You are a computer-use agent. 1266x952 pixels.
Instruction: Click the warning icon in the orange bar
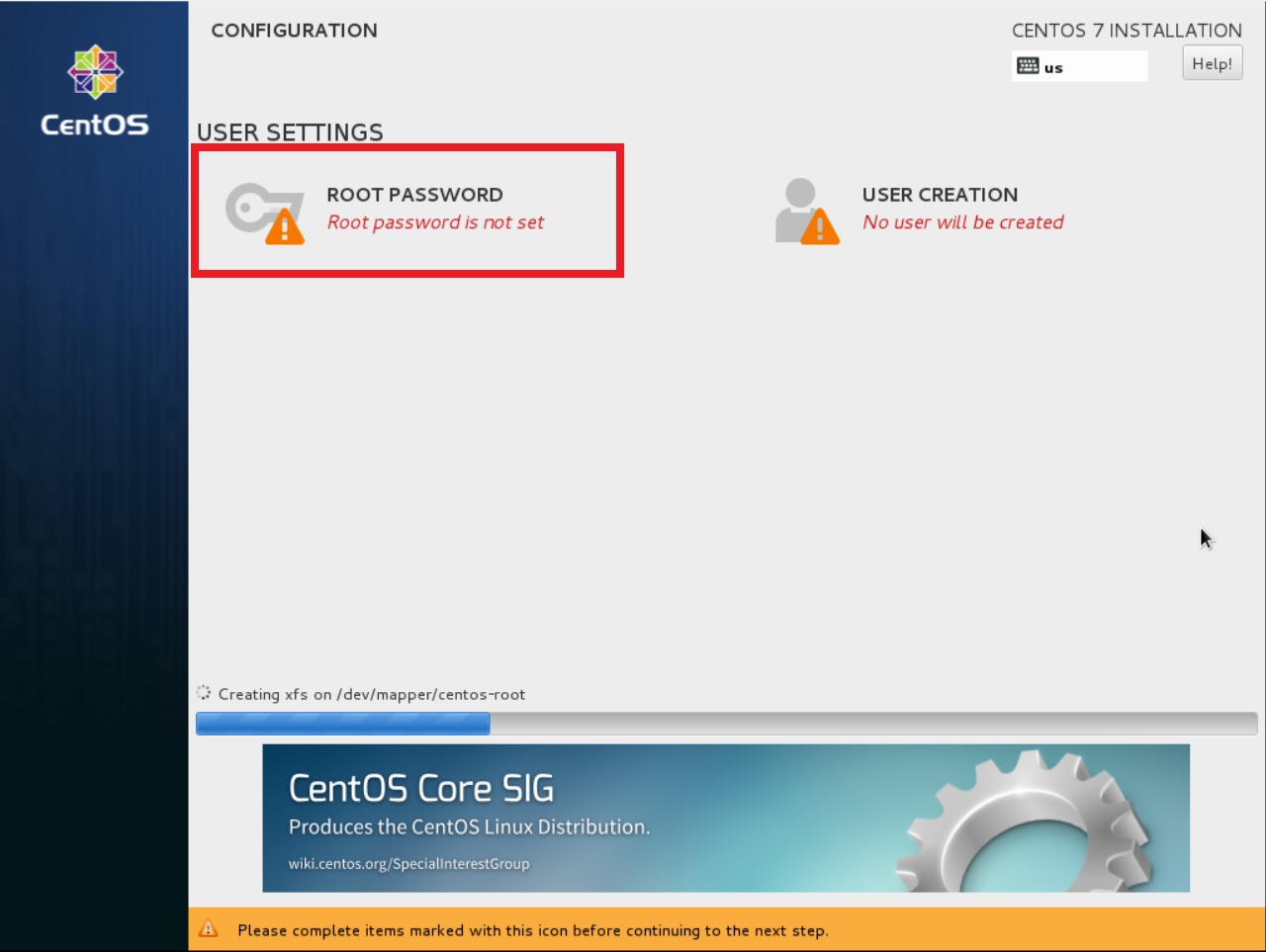[210, 929]
